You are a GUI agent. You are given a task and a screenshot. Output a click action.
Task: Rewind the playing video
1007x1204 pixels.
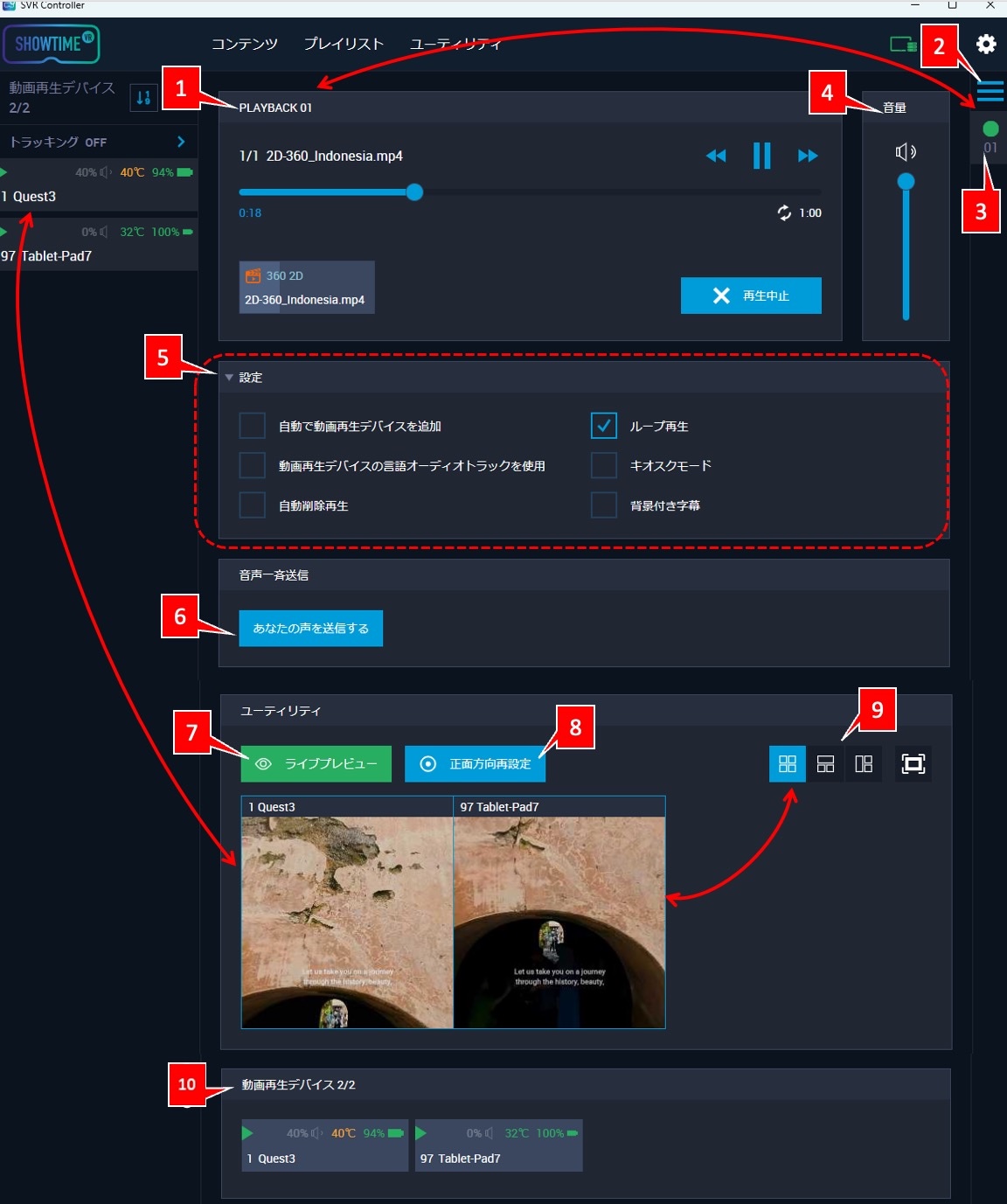(x=716, y=156)
